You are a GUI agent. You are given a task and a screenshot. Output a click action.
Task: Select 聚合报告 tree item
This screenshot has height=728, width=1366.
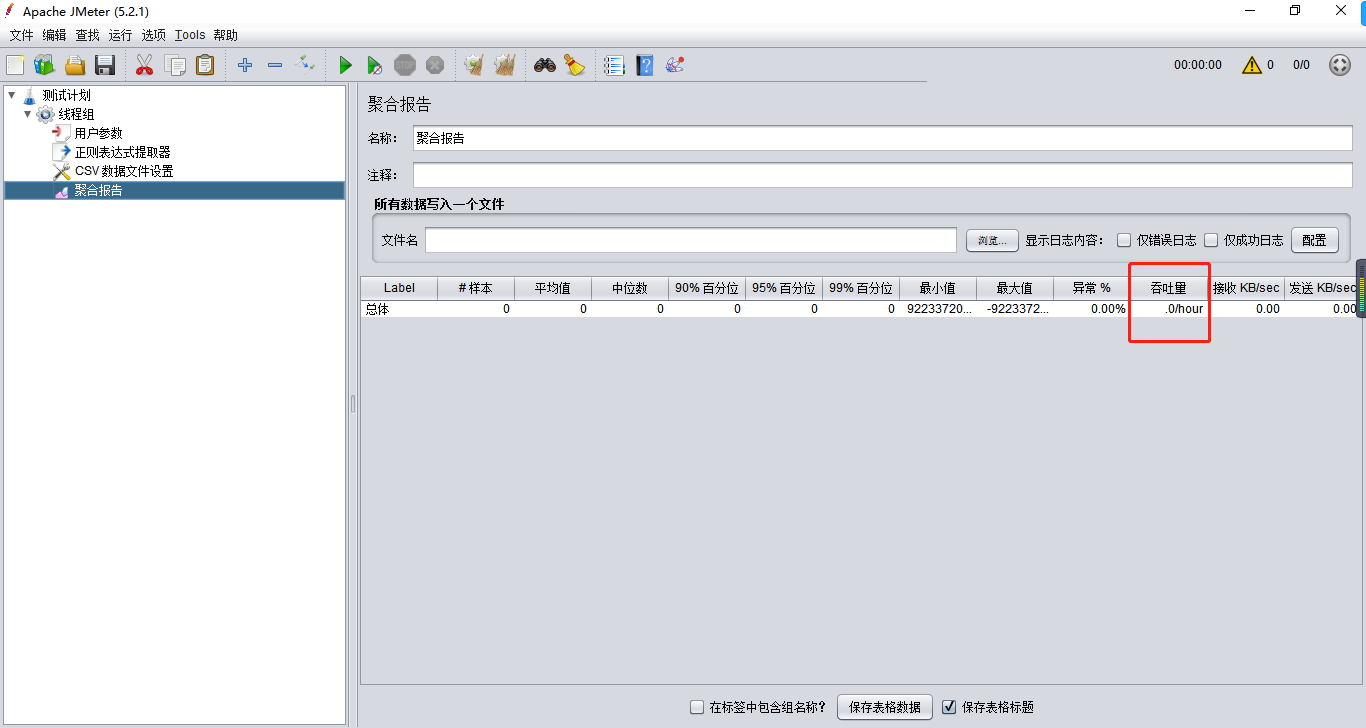pos(98,190)
